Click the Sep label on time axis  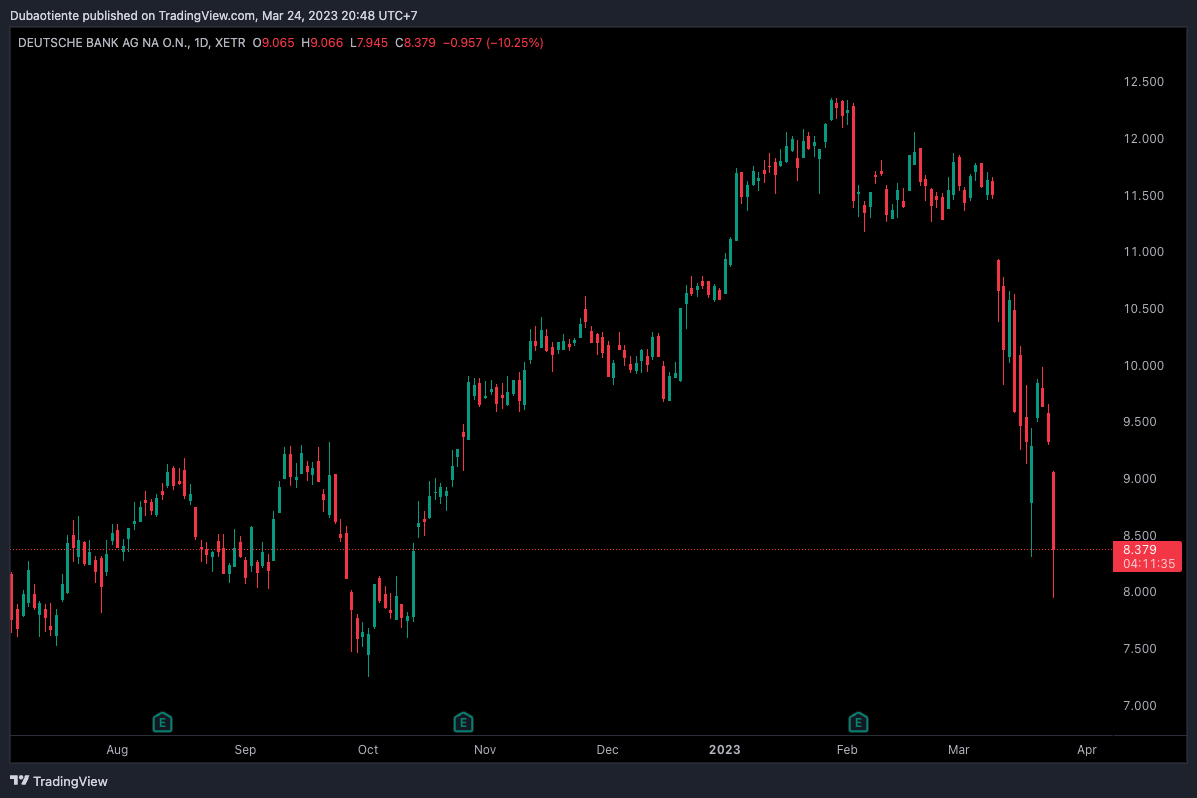pyautogui.click(x=245, y=750)
